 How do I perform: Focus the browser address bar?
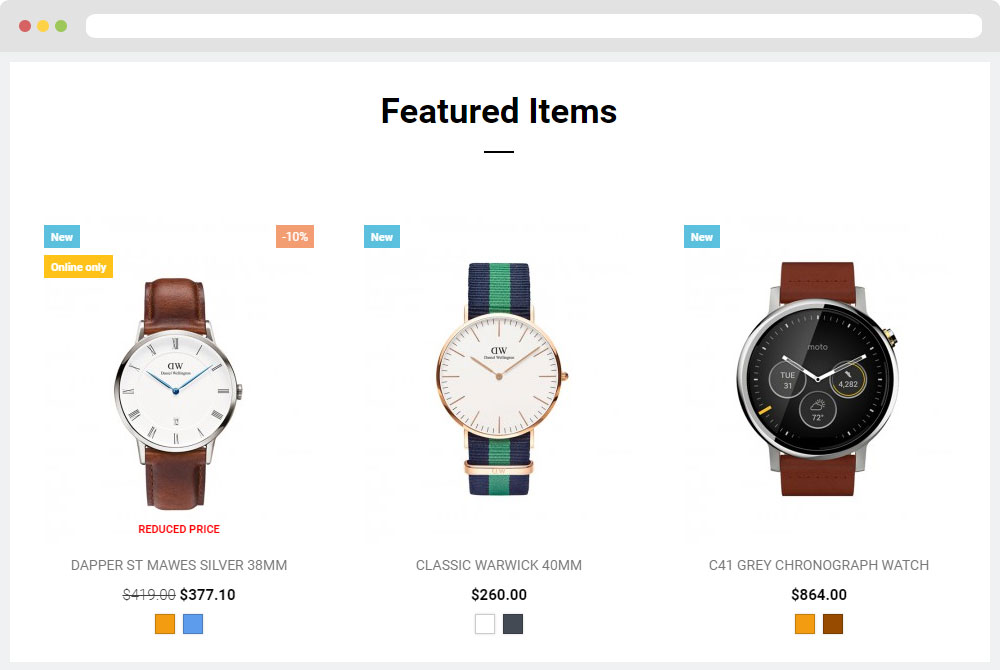[x=534, y=26]
